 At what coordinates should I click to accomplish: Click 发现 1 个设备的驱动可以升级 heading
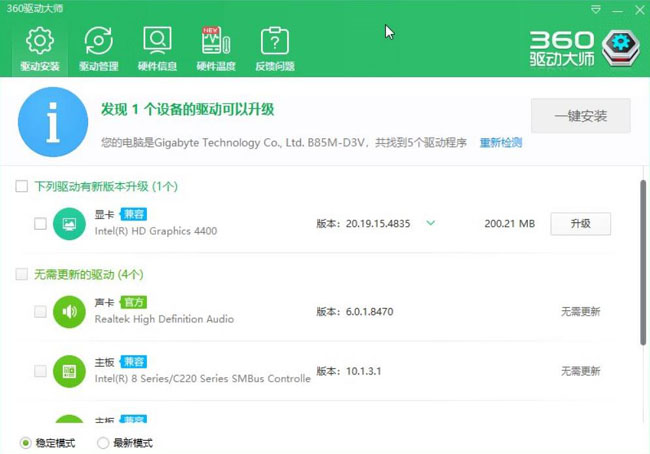tap(187, 109)
